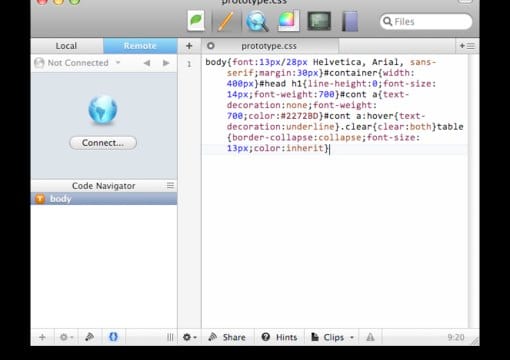This screenshot has width=510, height=360.
Task: Click the Files search field
Action: (426, 22)
